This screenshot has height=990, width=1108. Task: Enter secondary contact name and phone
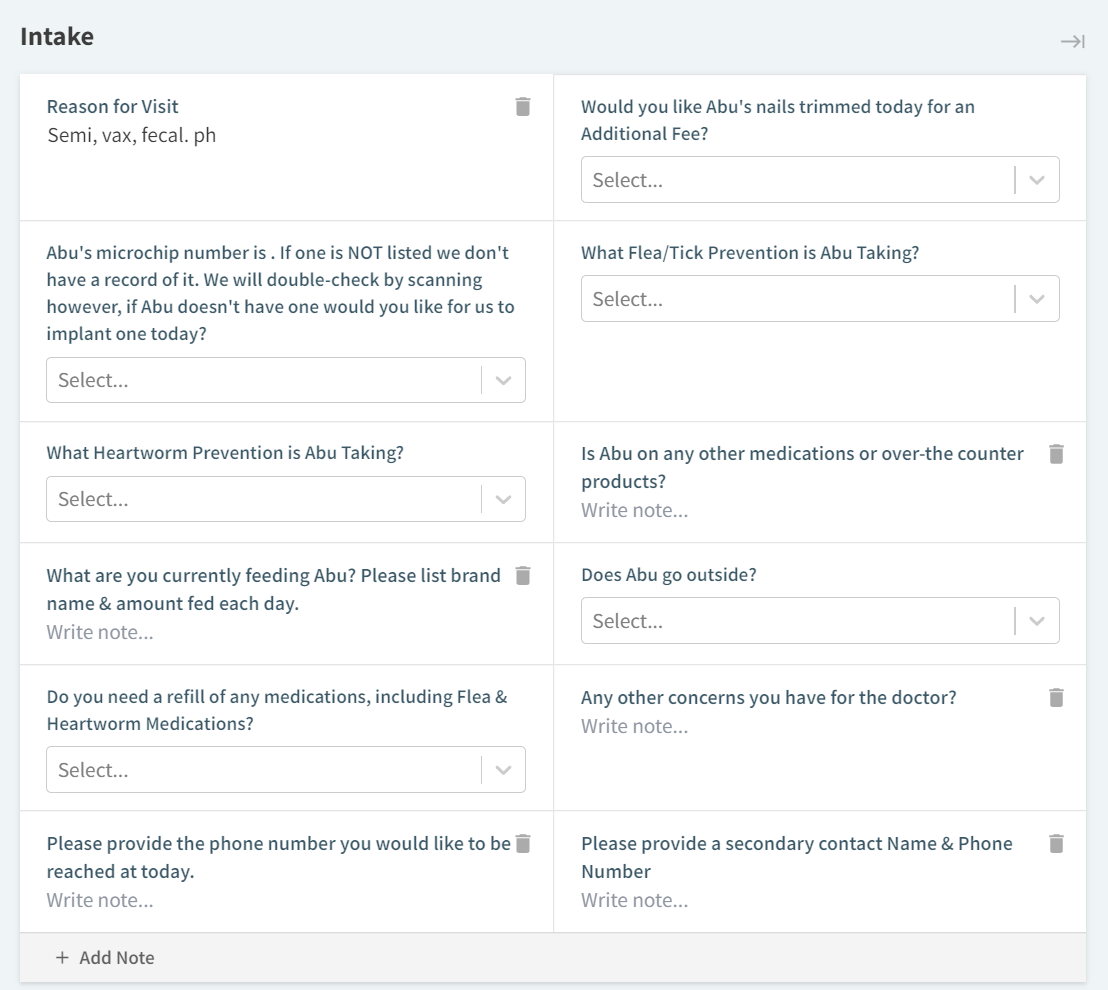tap(635, 901)
